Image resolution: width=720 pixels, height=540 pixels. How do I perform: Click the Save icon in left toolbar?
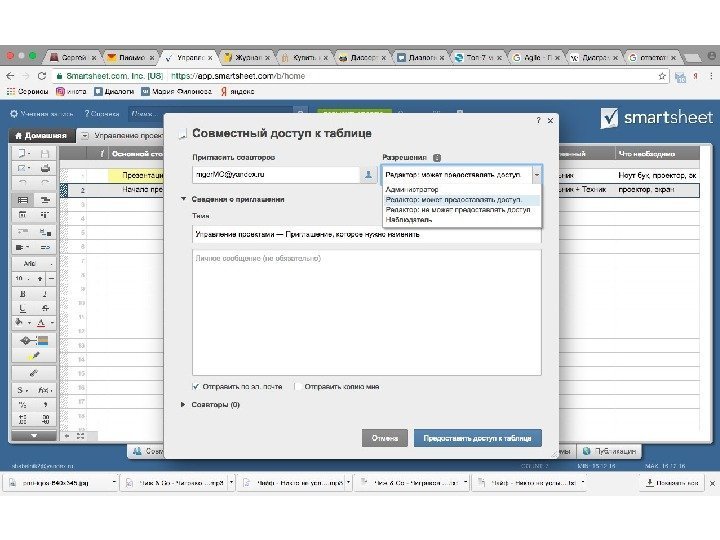pyautogui.click(x=45, y=154)
